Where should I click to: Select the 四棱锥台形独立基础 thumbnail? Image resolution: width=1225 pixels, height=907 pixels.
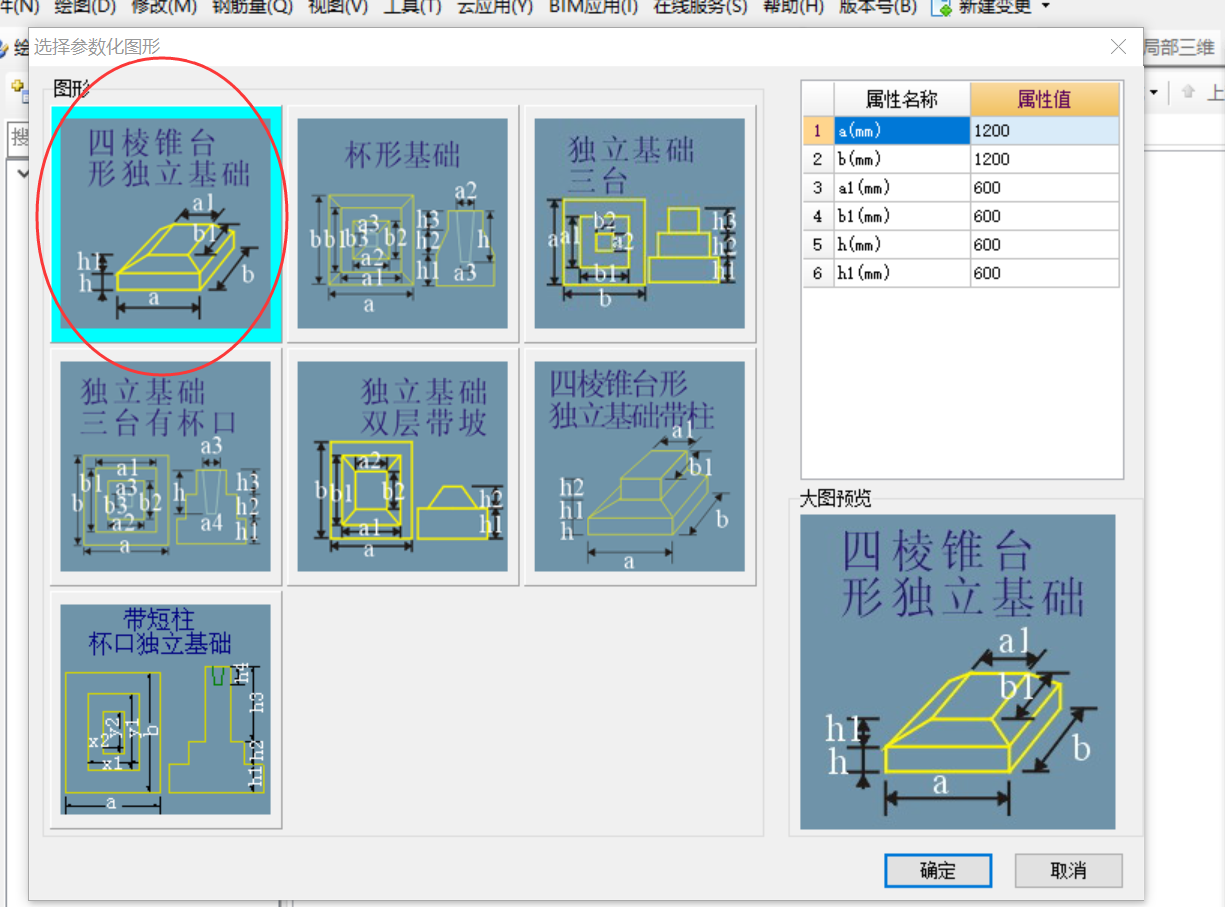pos(166,223)
